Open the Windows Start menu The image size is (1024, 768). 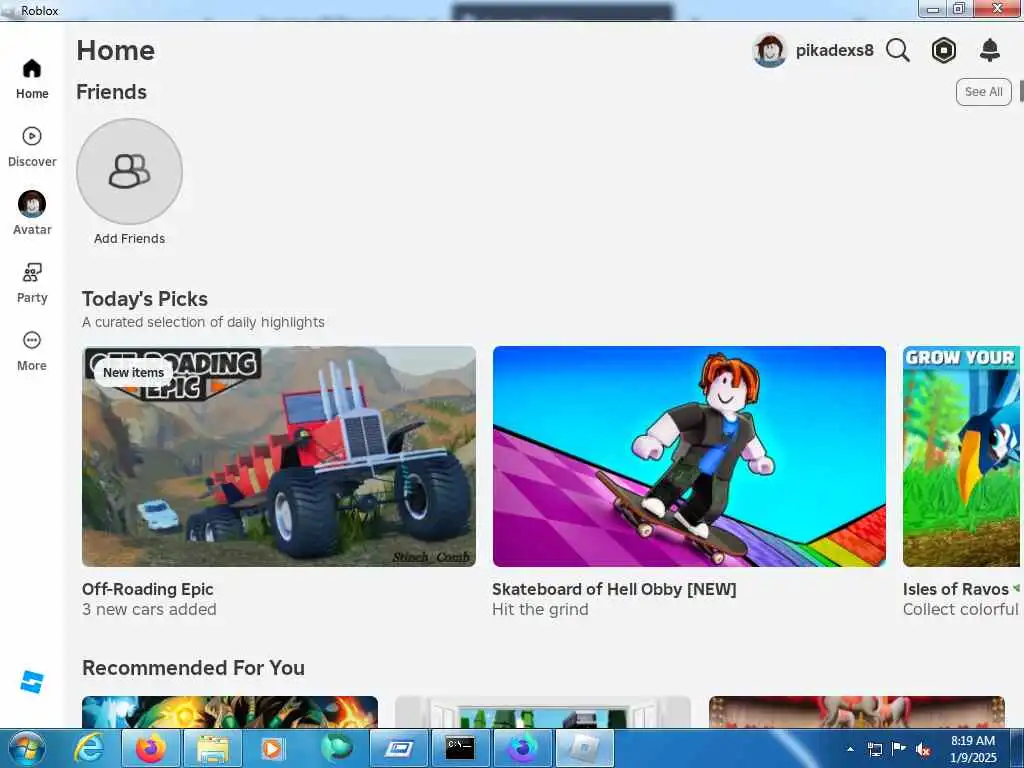point(27,748)
